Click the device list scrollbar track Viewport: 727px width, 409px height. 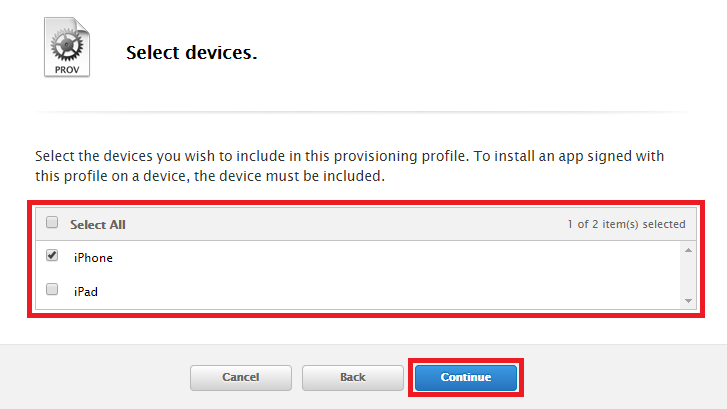click(688, 275)
